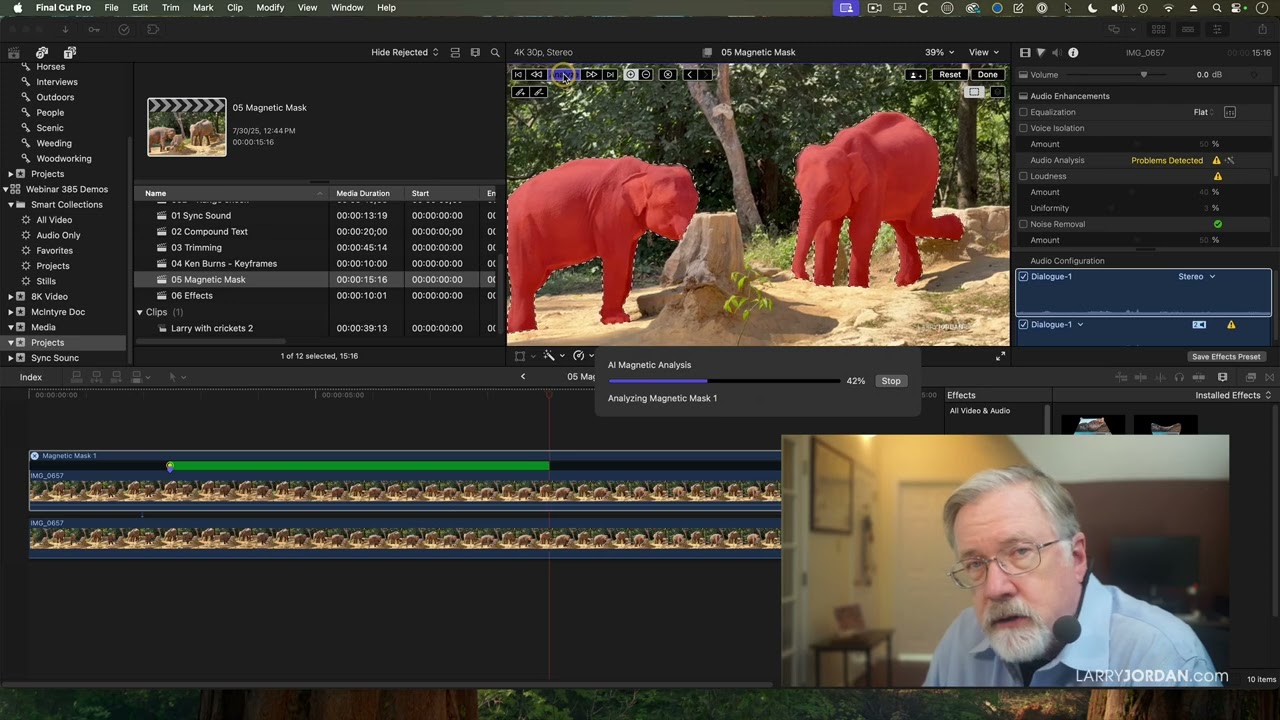1280x720 pixels.
Task: Expand the 8K Video event
Action: 10,297
